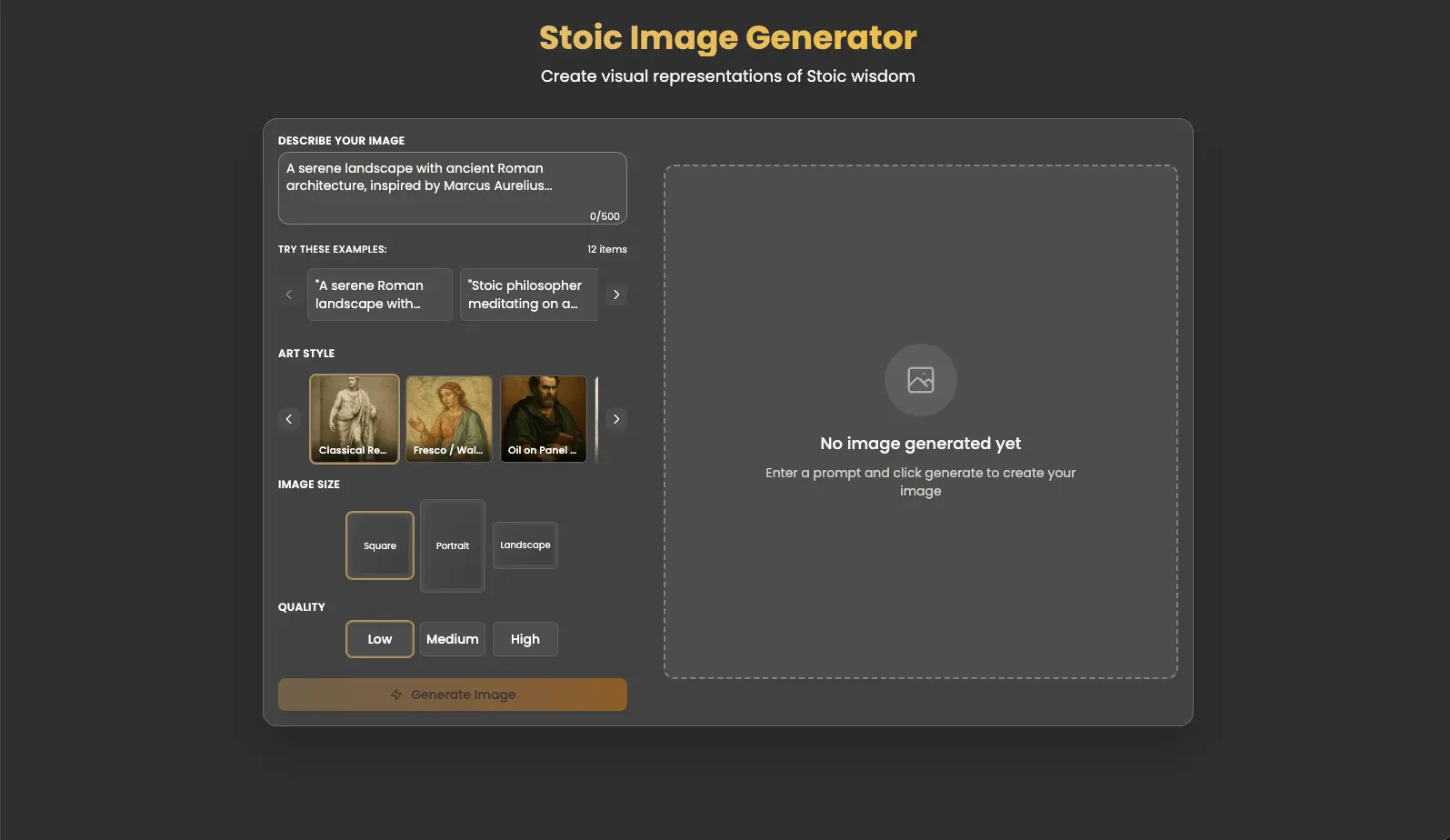1450x840 pixels.
Task: Select the partially visible fourth art style
Action: 596,419
